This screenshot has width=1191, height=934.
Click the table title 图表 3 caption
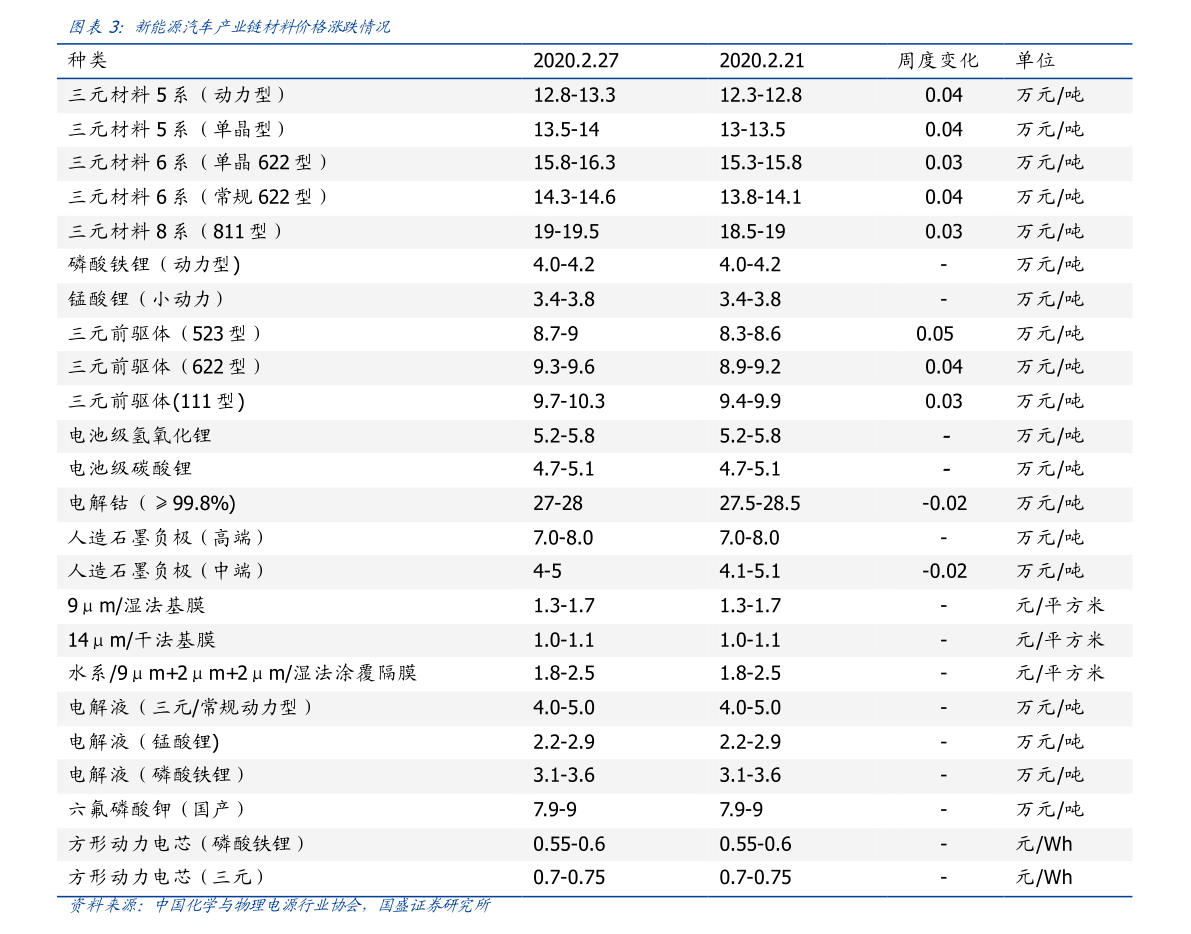229,27
